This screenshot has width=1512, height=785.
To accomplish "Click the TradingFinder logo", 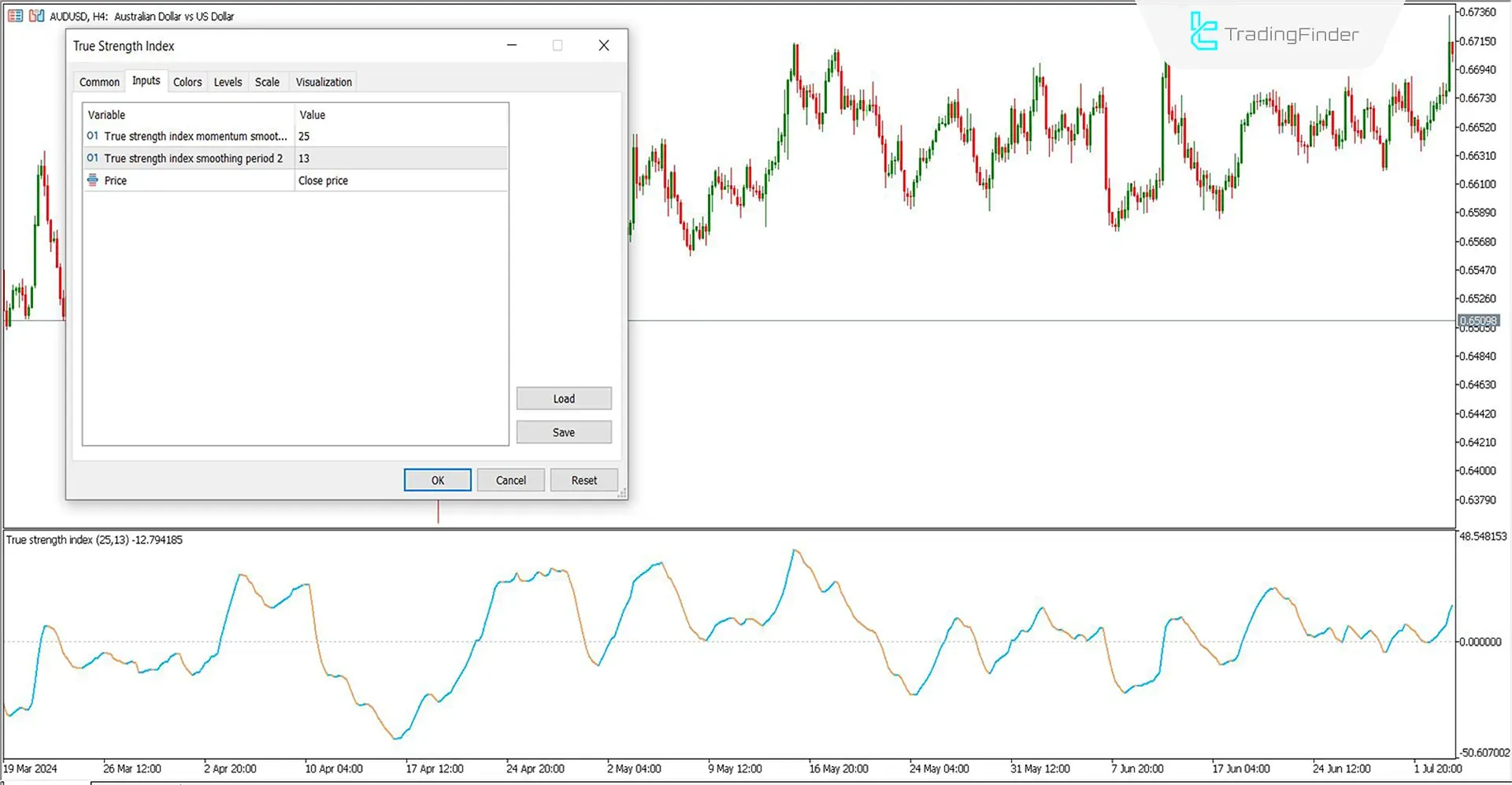I will [x=1273, y=34].
